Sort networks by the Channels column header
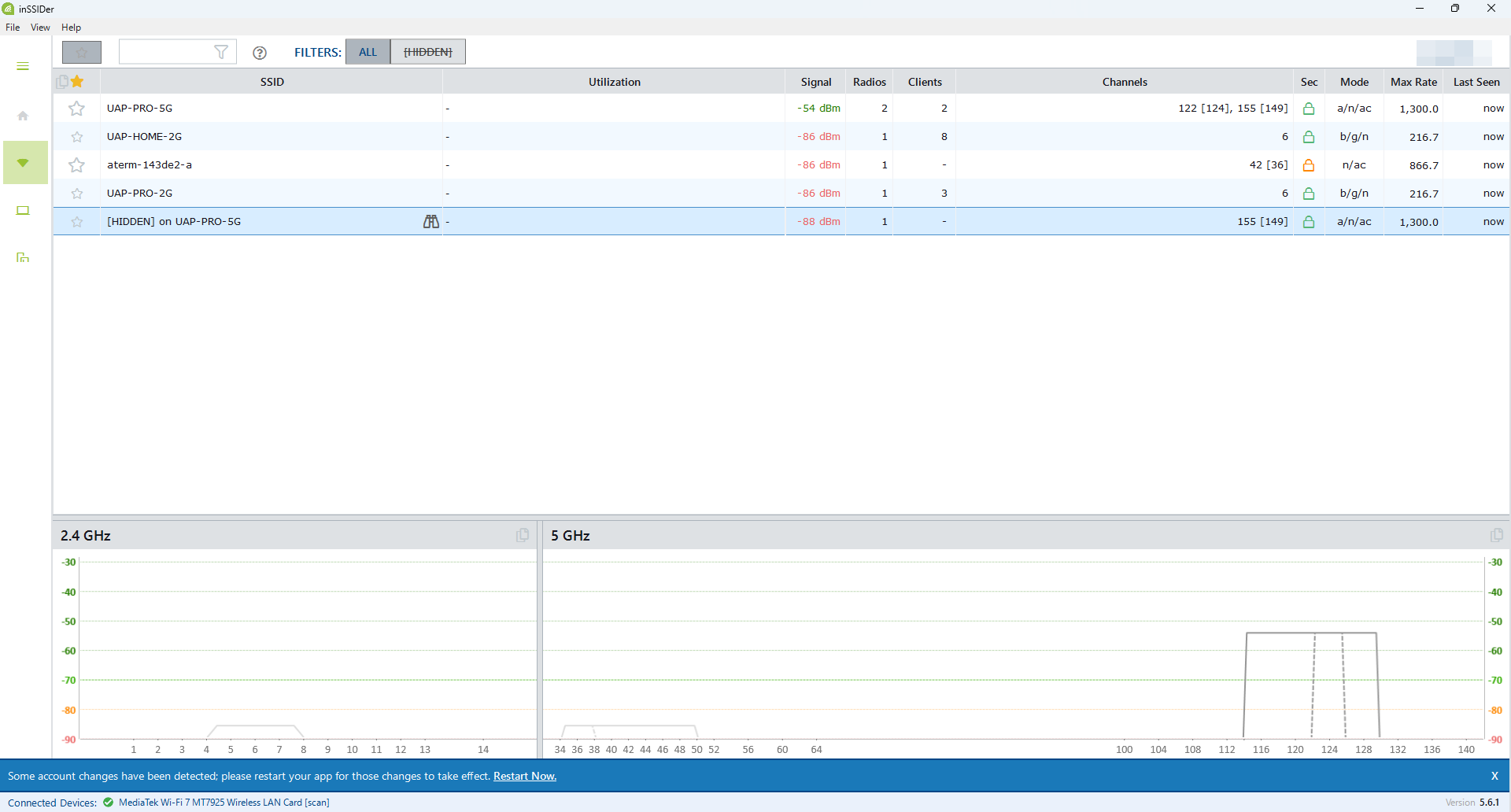The height and width of the screenshot is (812, 1511). 1124,82
